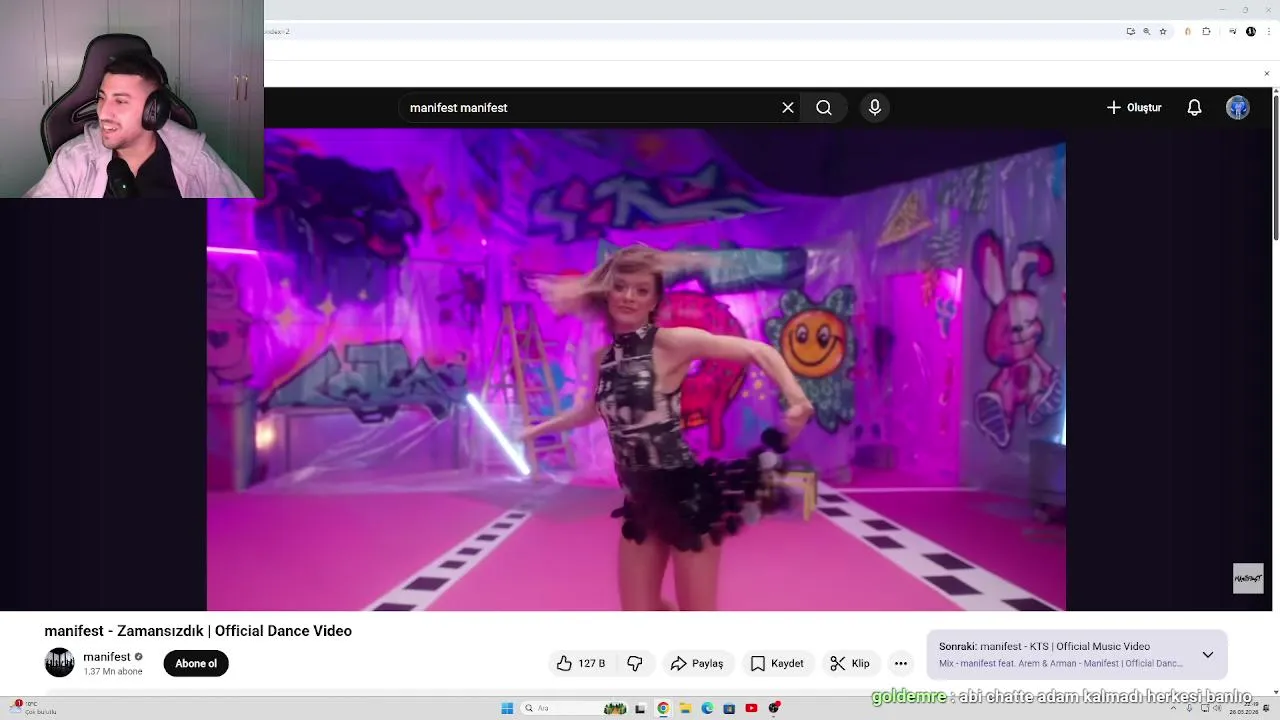The width and height of the screenshot is (1280, 720).
Task: Dislike the video with thumbs-down
Action: click(635, 663)
